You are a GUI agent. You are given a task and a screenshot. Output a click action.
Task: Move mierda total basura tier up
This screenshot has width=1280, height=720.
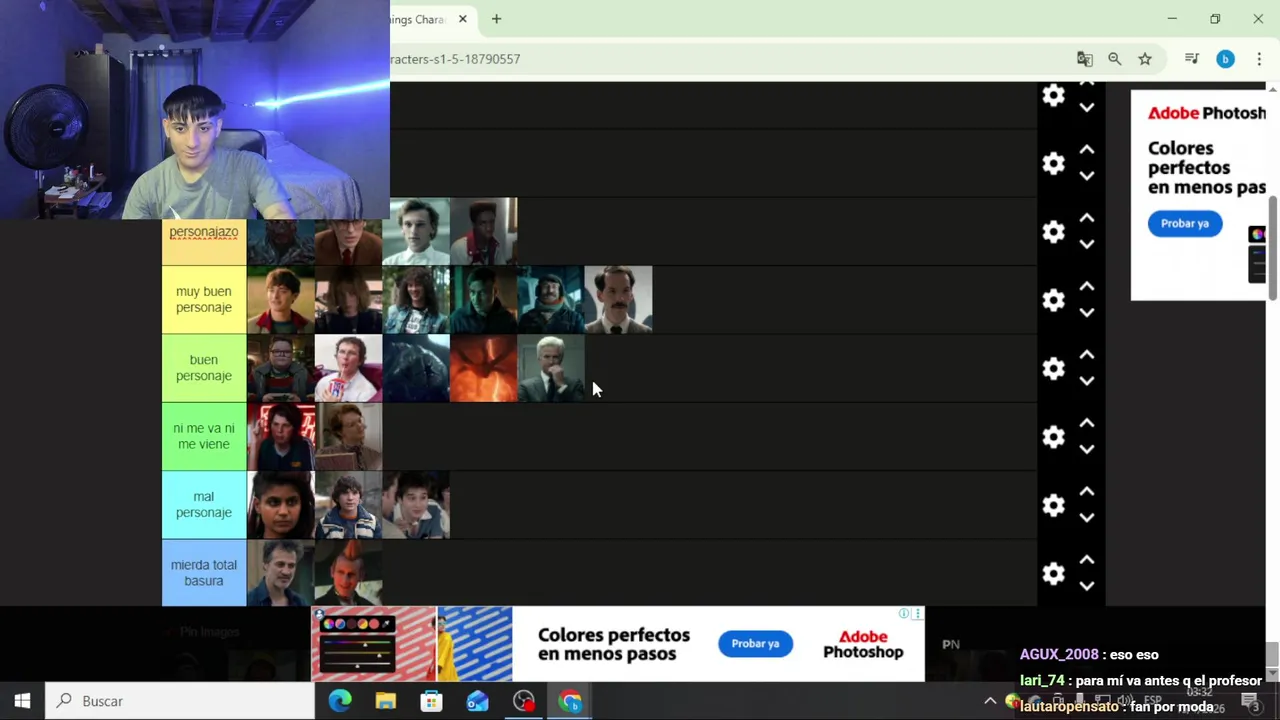tap(1087, 560)
